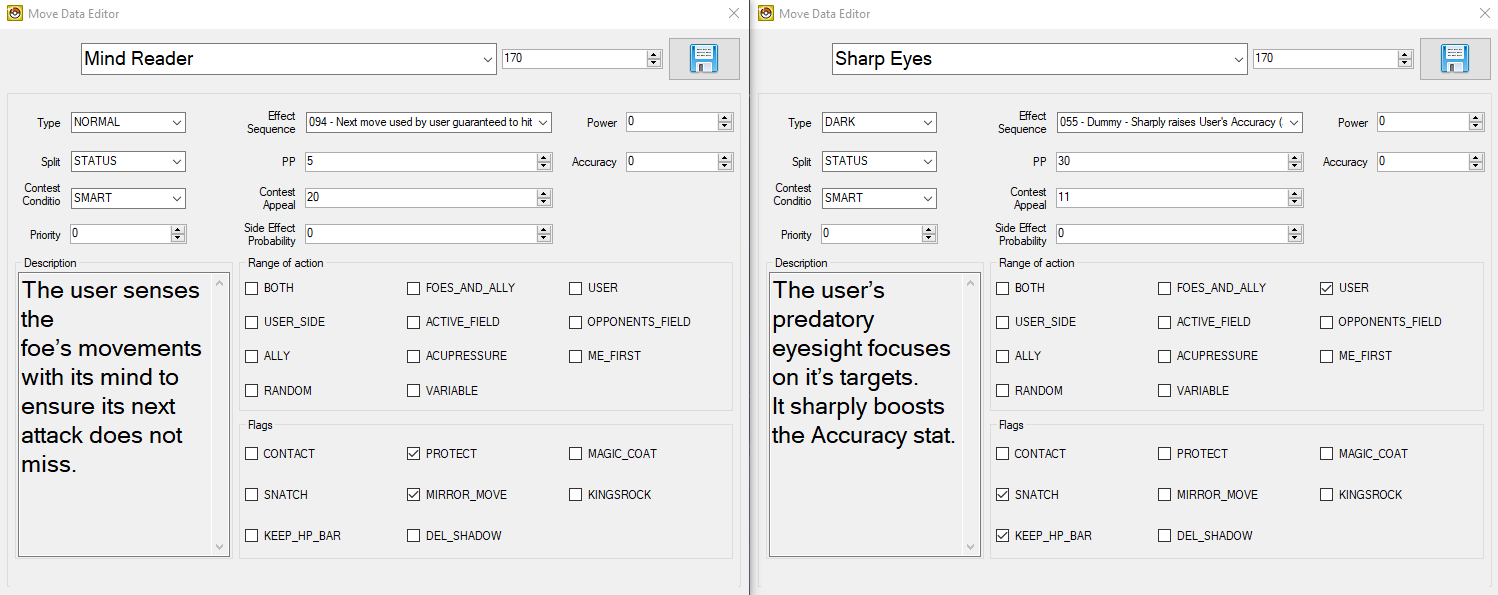
Task: Open Effect Sequence dropdown showing 094
Action: 543,122
